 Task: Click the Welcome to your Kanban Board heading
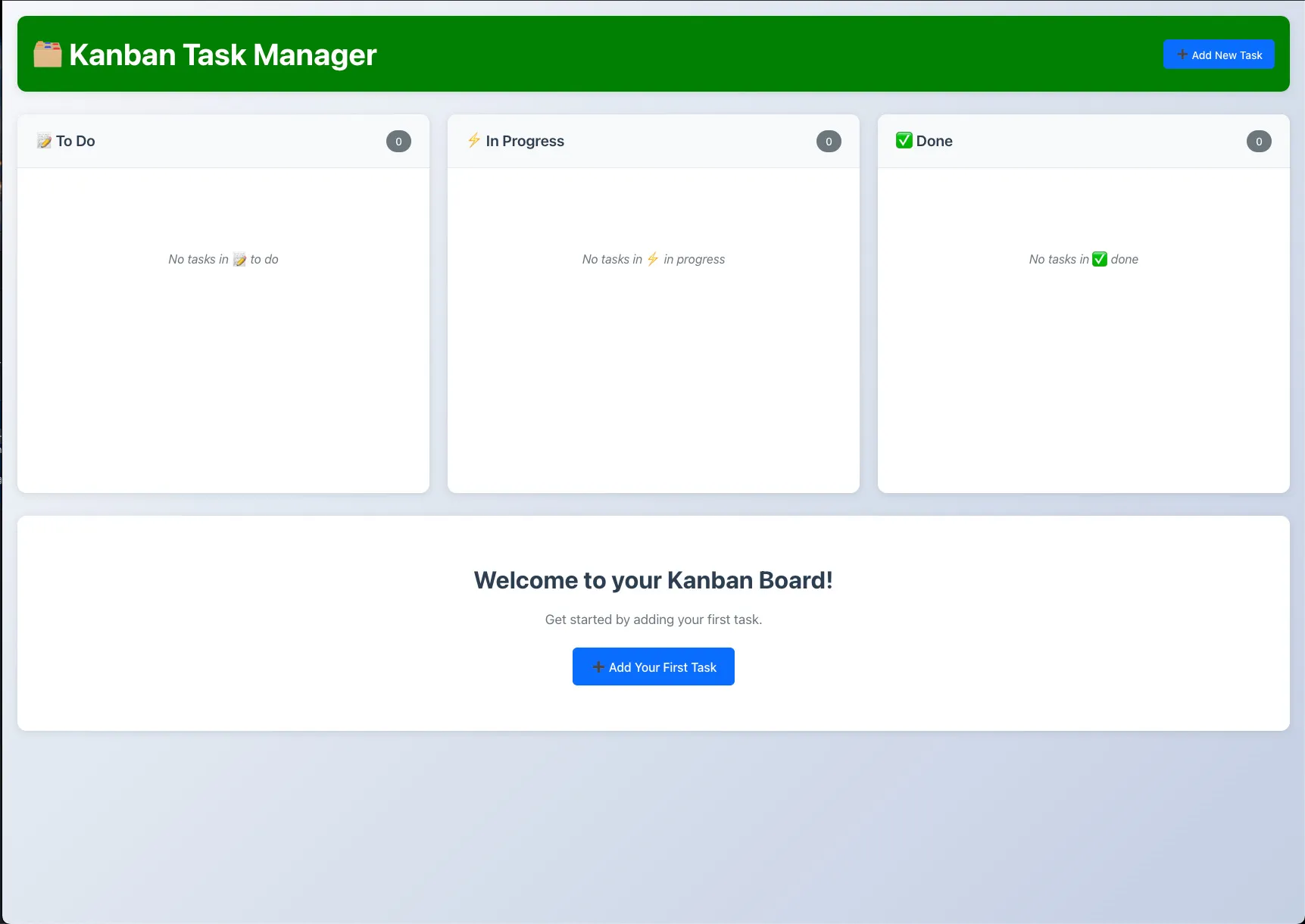[653, 580]
